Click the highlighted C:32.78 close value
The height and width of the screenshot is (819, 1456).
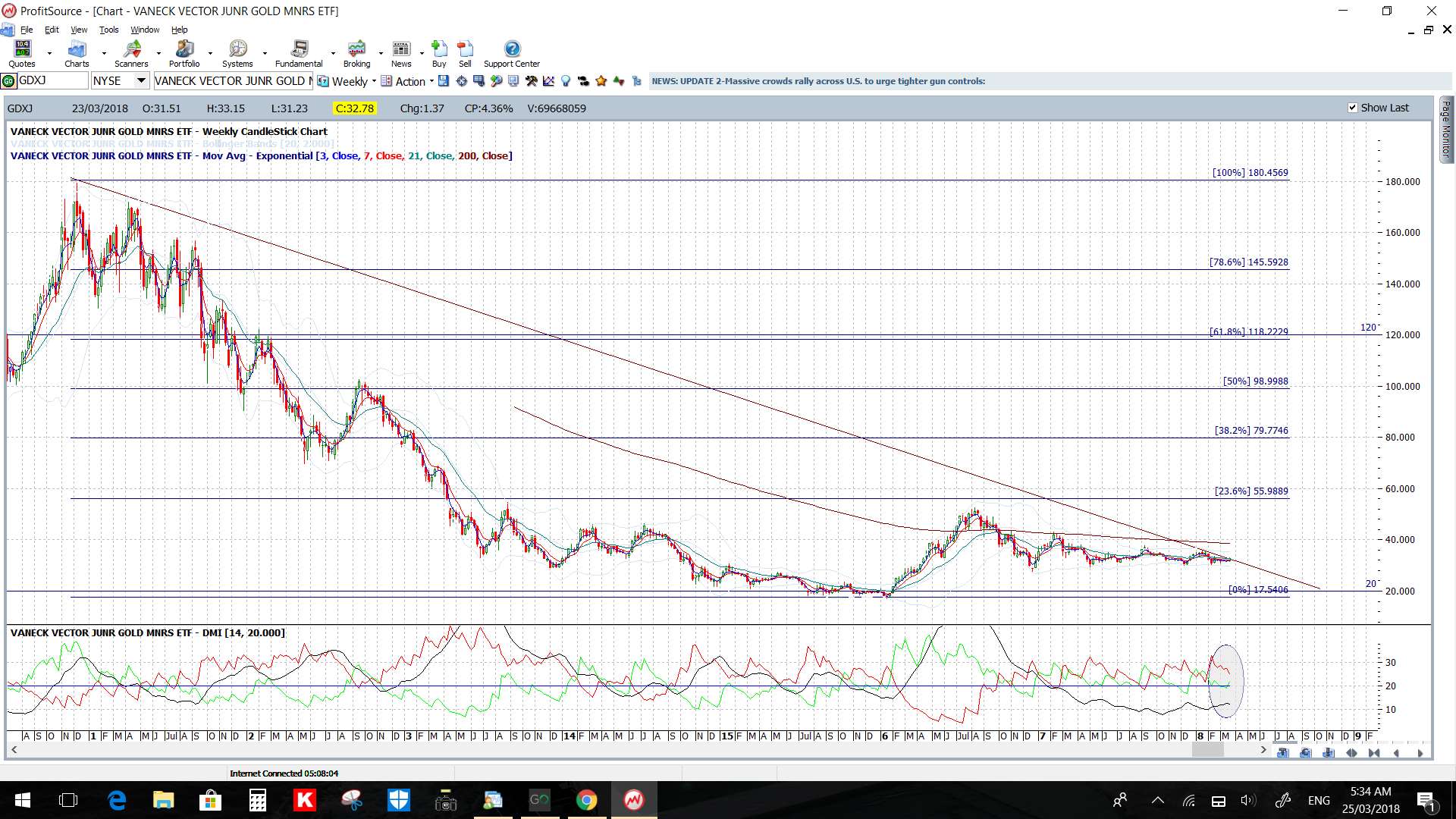[x=355, y=108]
